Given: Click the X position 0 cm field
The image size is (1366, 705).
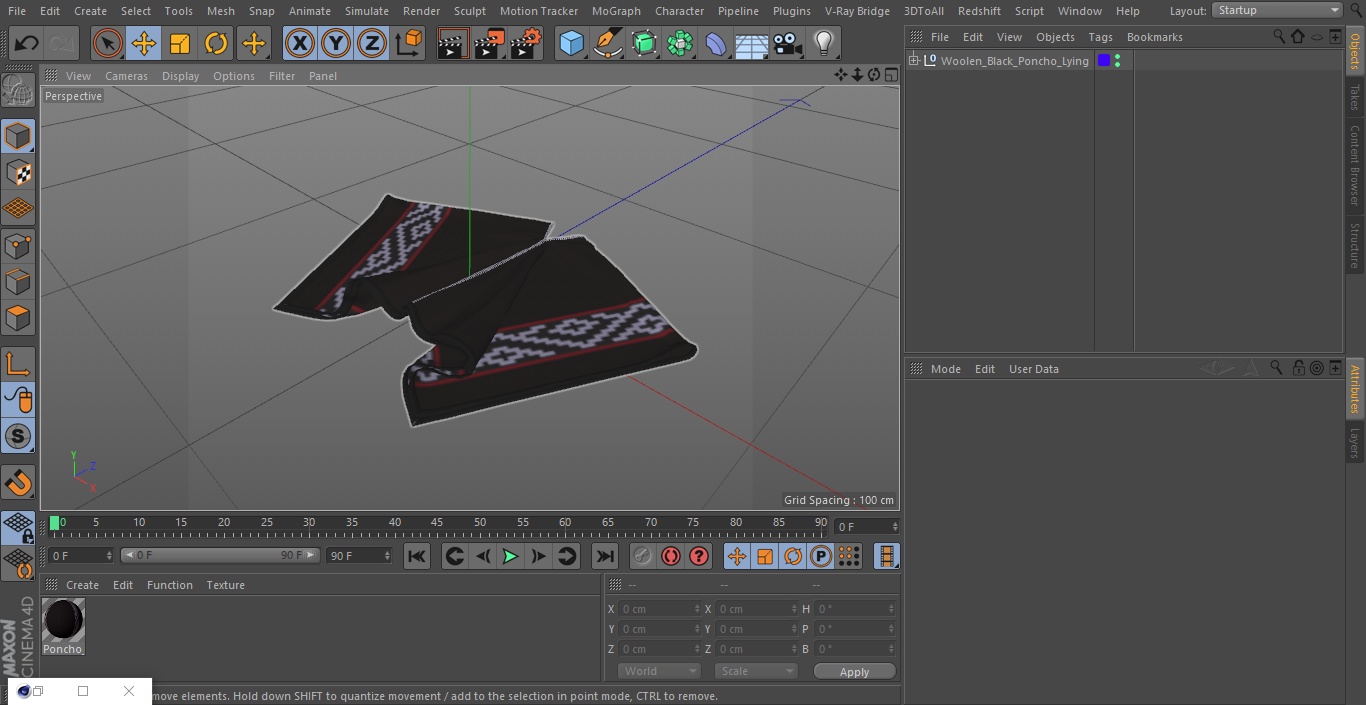Looking at the screenshot, I should [x=660, y=609].
